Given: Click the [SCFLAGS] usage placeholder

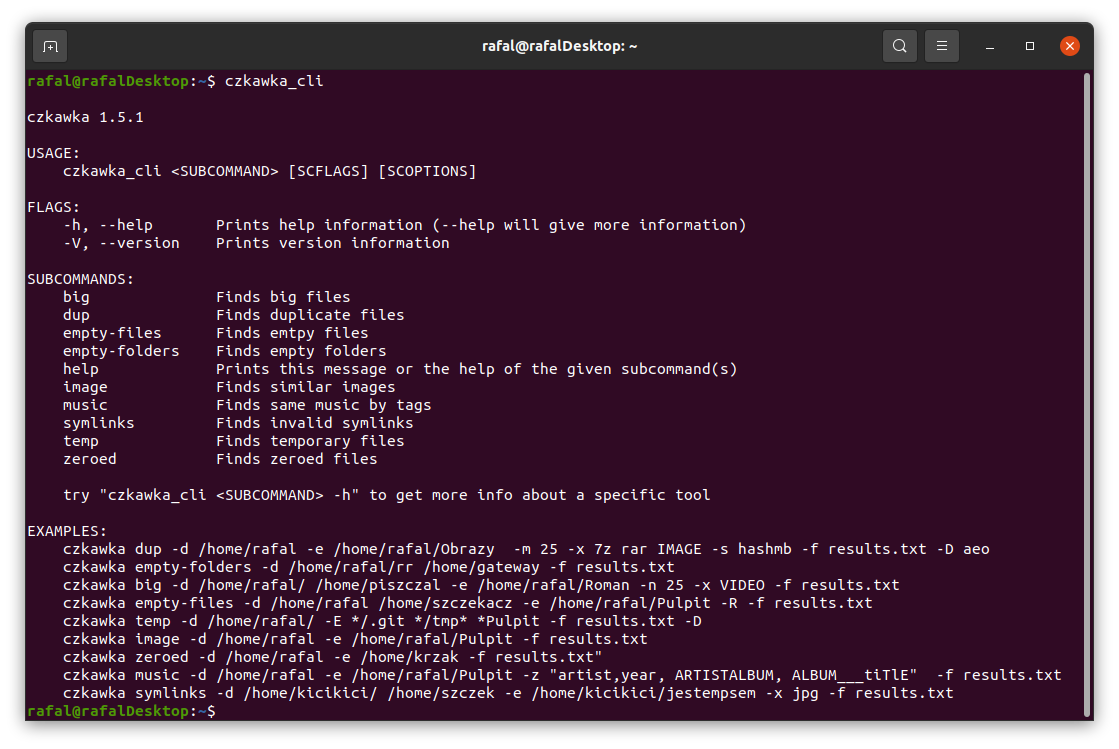Looking at the screenshot, I should (x=328, y=171).
